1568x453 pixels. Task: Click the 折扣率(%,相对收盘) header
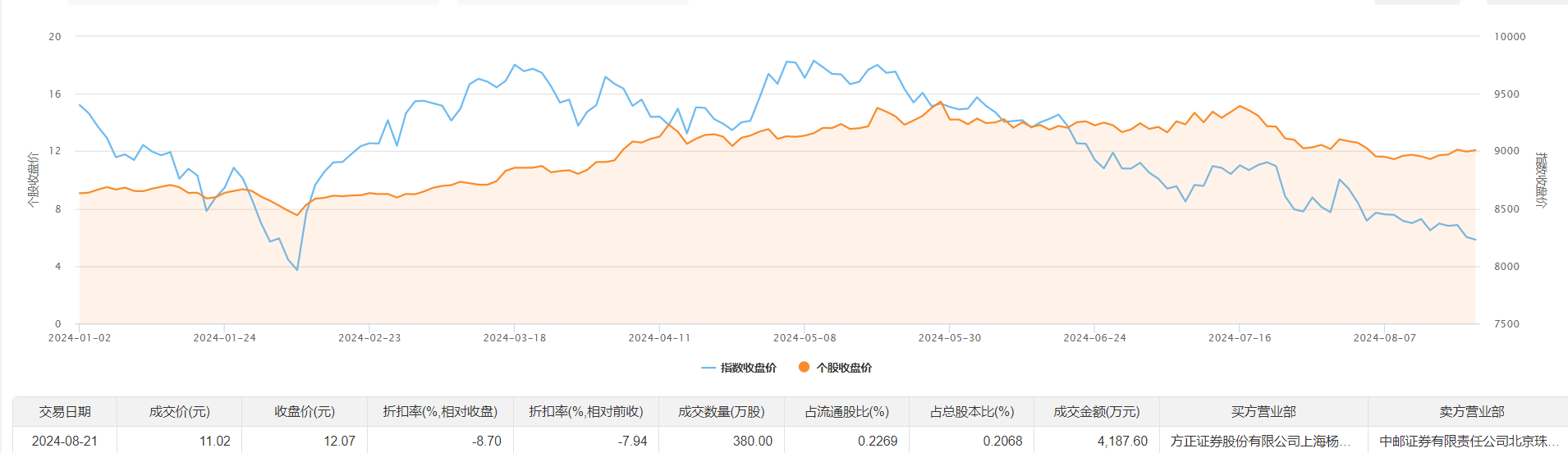440,412
